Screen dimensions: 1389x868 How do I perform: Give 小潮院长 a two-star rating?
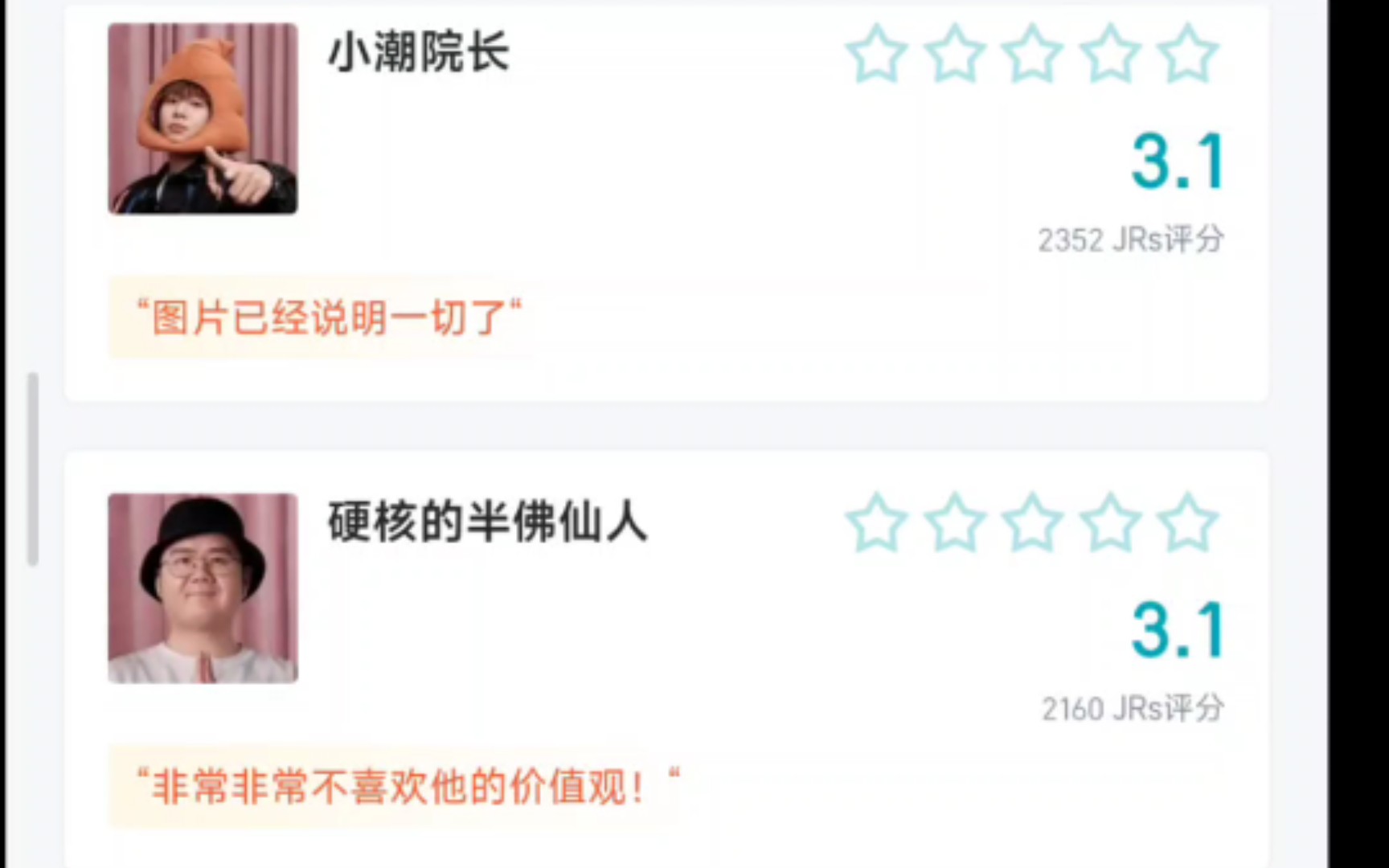(955, 54)
